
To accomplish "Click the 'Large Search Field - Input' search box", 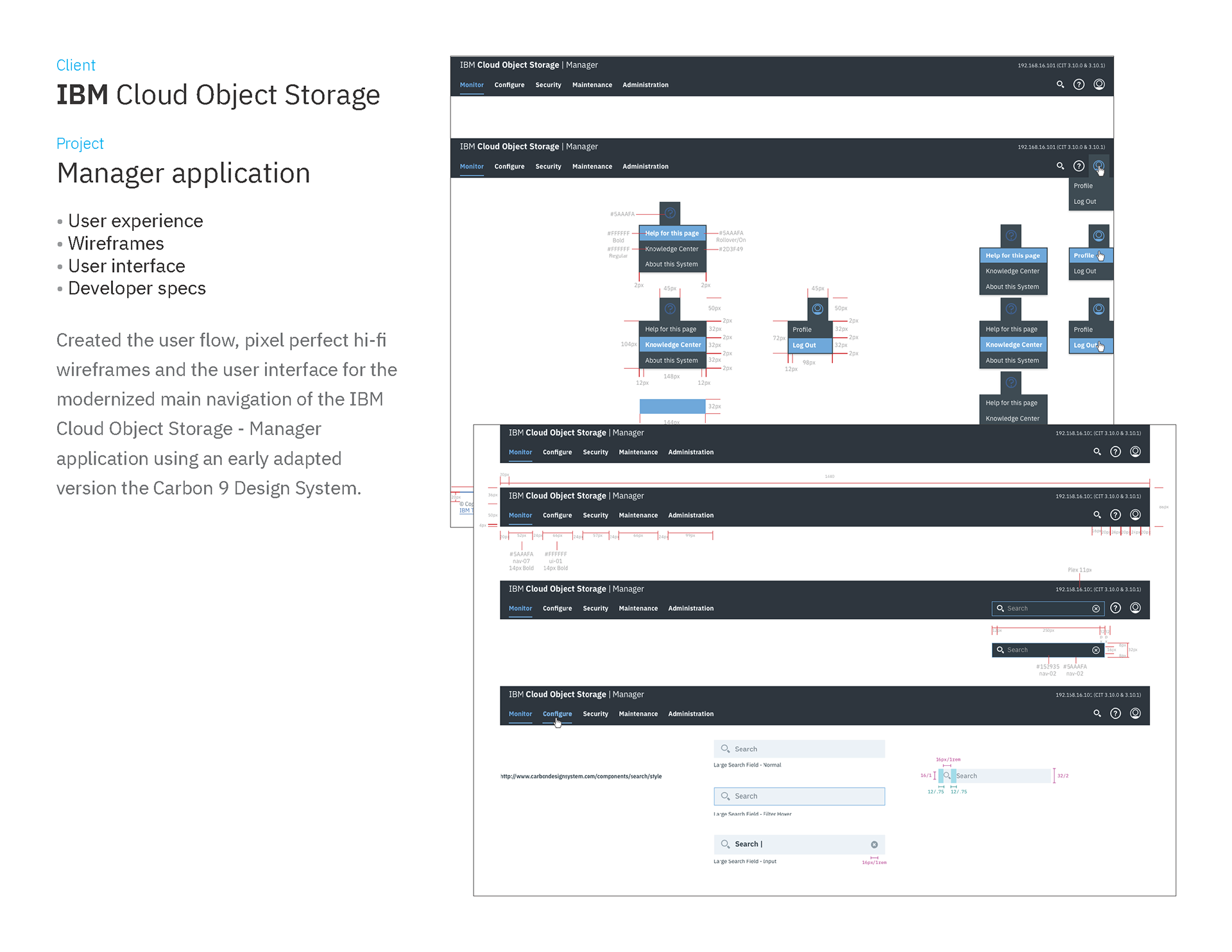I will tap(799, 844).
